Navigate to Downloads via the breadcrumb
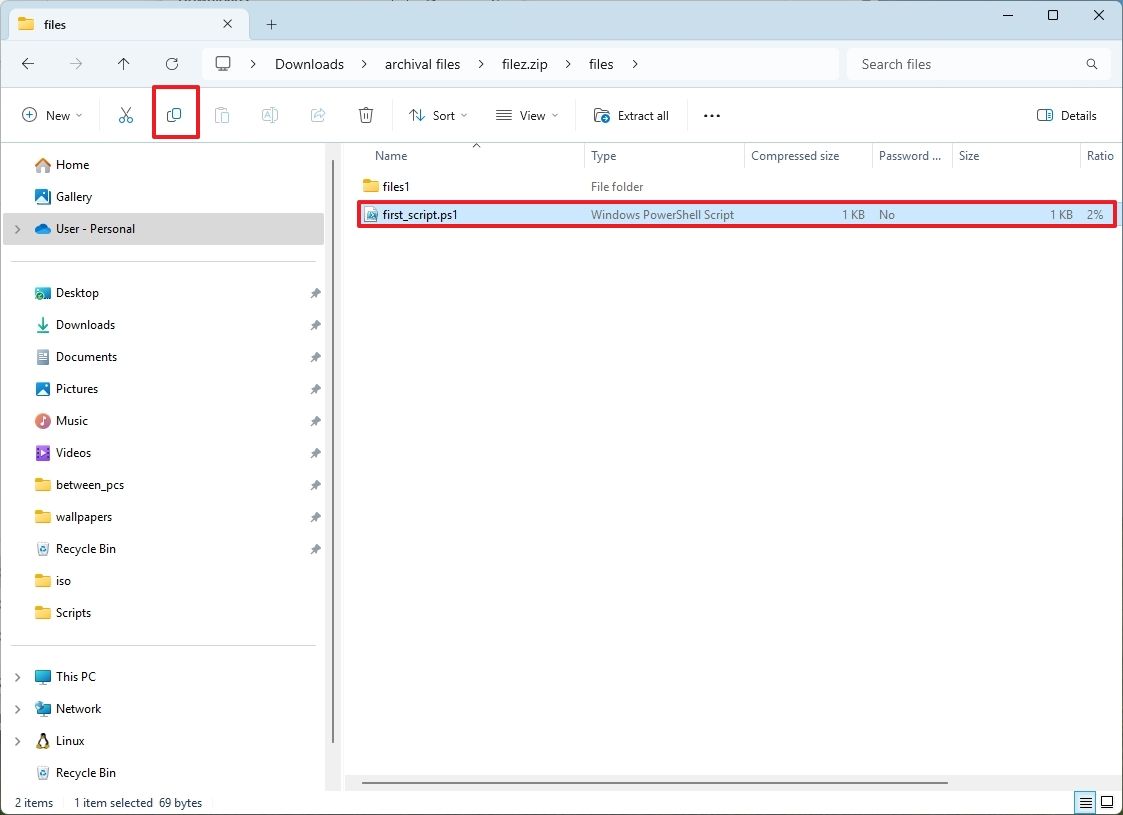1123x815 pixels. click(x=308, y=63)
